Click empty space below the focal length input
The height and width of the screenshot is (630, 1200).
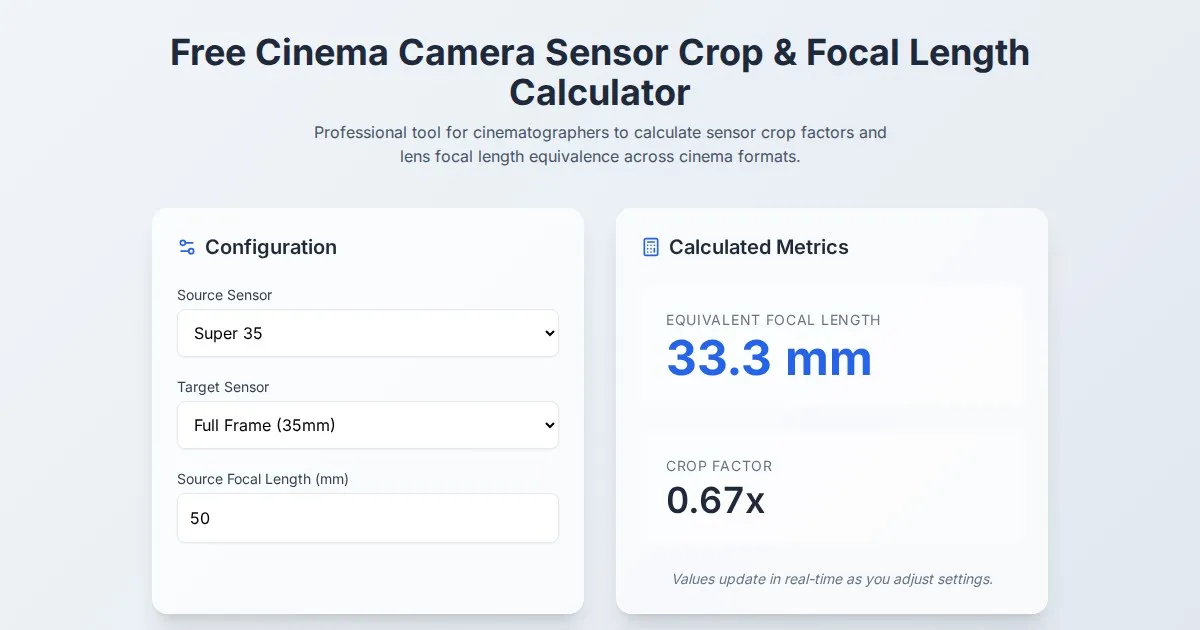[367, 578]
